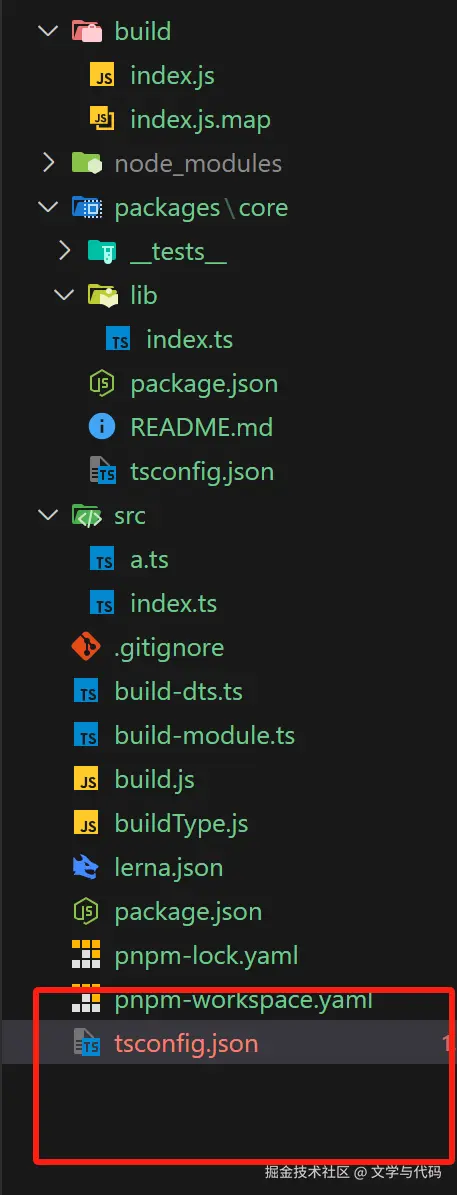The height and width of the screenshot is (1195, 457).
Task: Click the lerna.json dragon icon
Action: 86,867
